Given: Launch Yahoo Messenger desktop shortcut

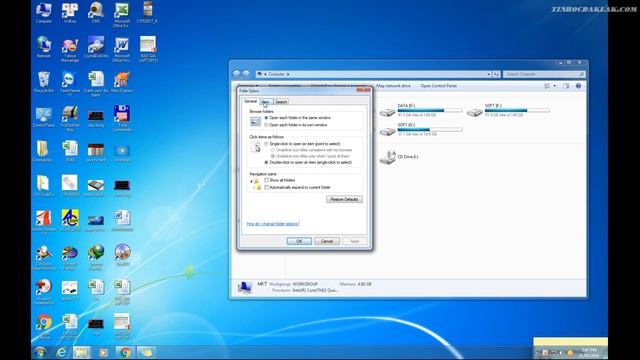Looking at the screenshot, I should 70,50.
